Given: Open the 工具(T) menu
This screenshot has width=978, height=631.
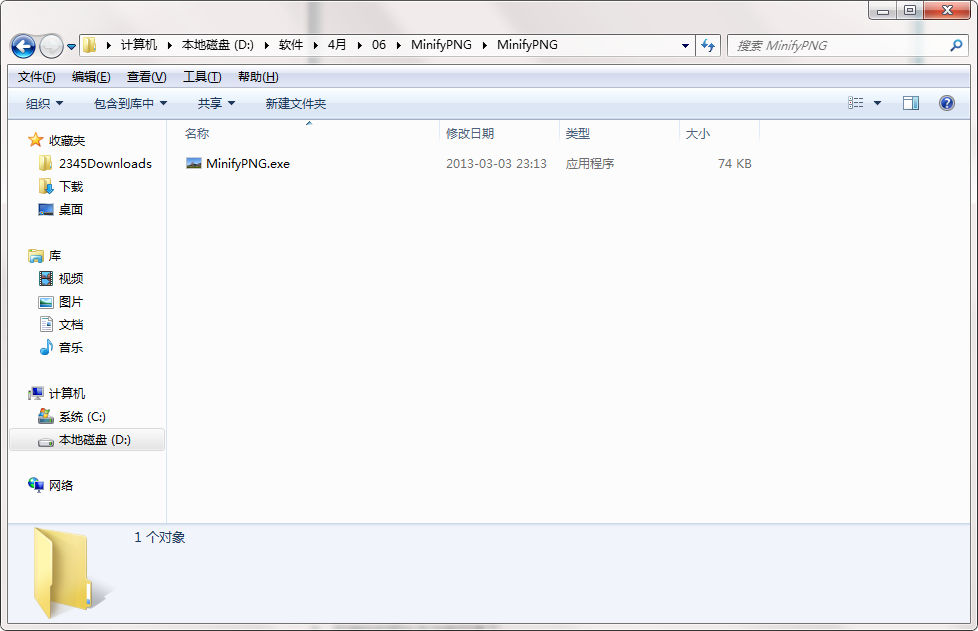Looking at the screenshot, I should pyautogui.click(x=202, y=77).
